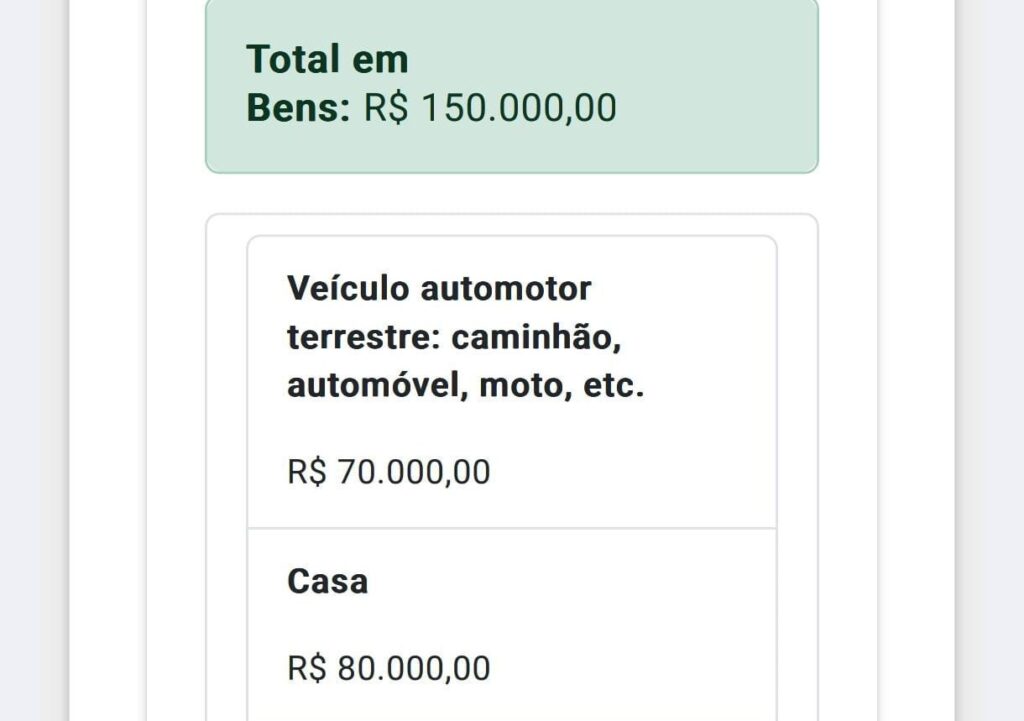1024x721 pixels.
Task: Click the "R$" symbol before 70.000,00
Action: point(307,471)
